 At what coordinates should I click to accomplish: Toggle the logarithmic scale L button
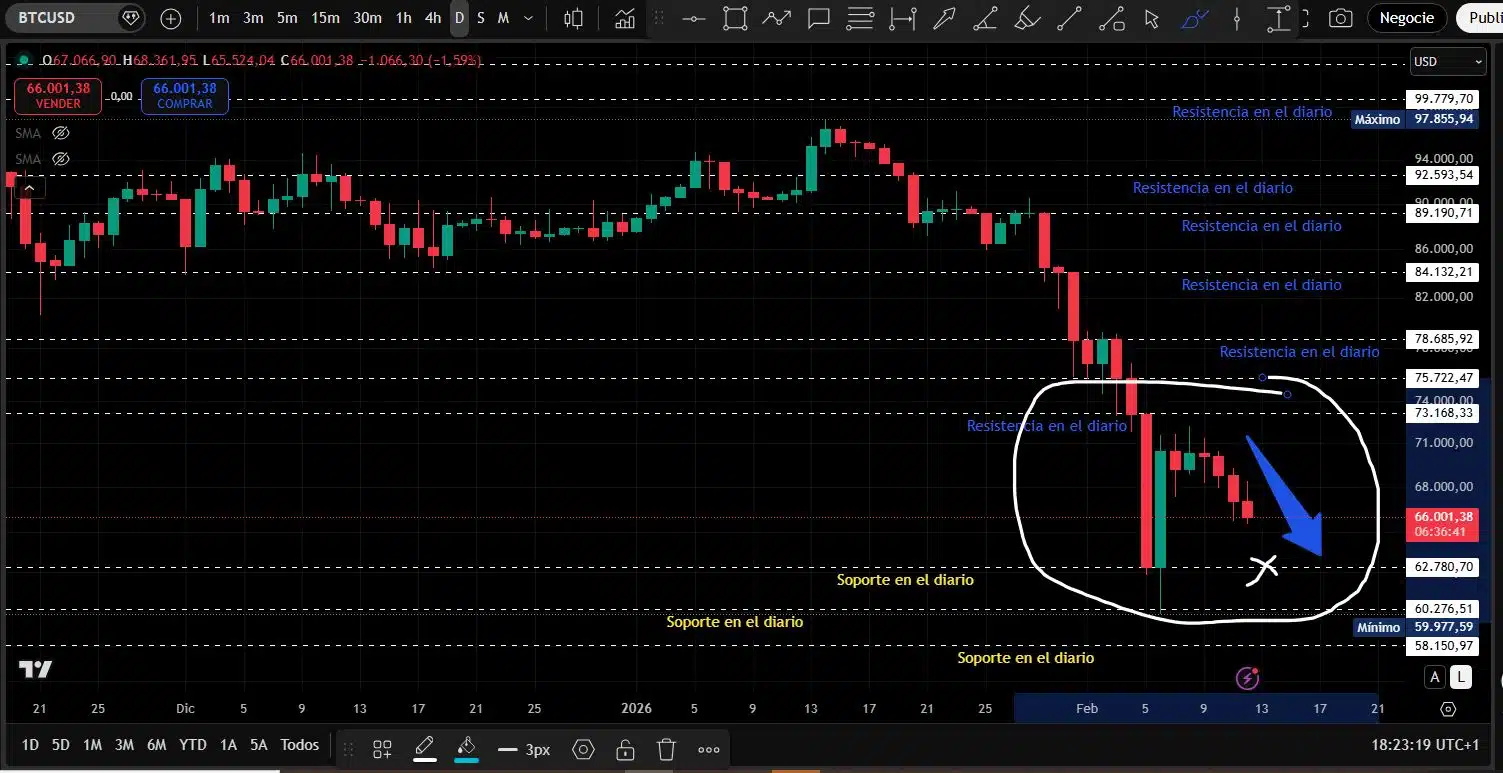(x=1461, y=677)
